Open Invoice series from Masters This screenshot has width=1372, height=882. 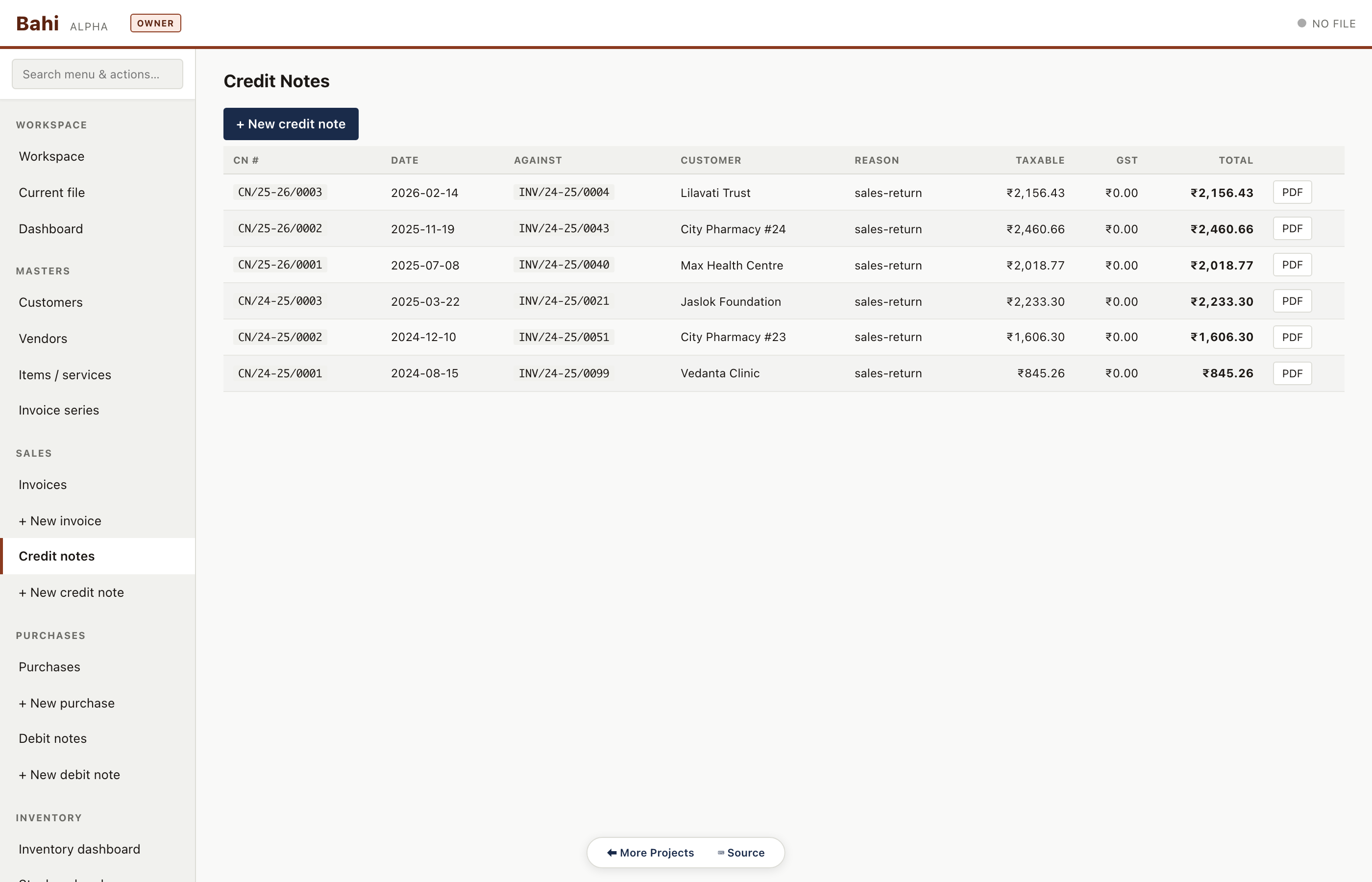pyautogui.click(x=59, y=410)
